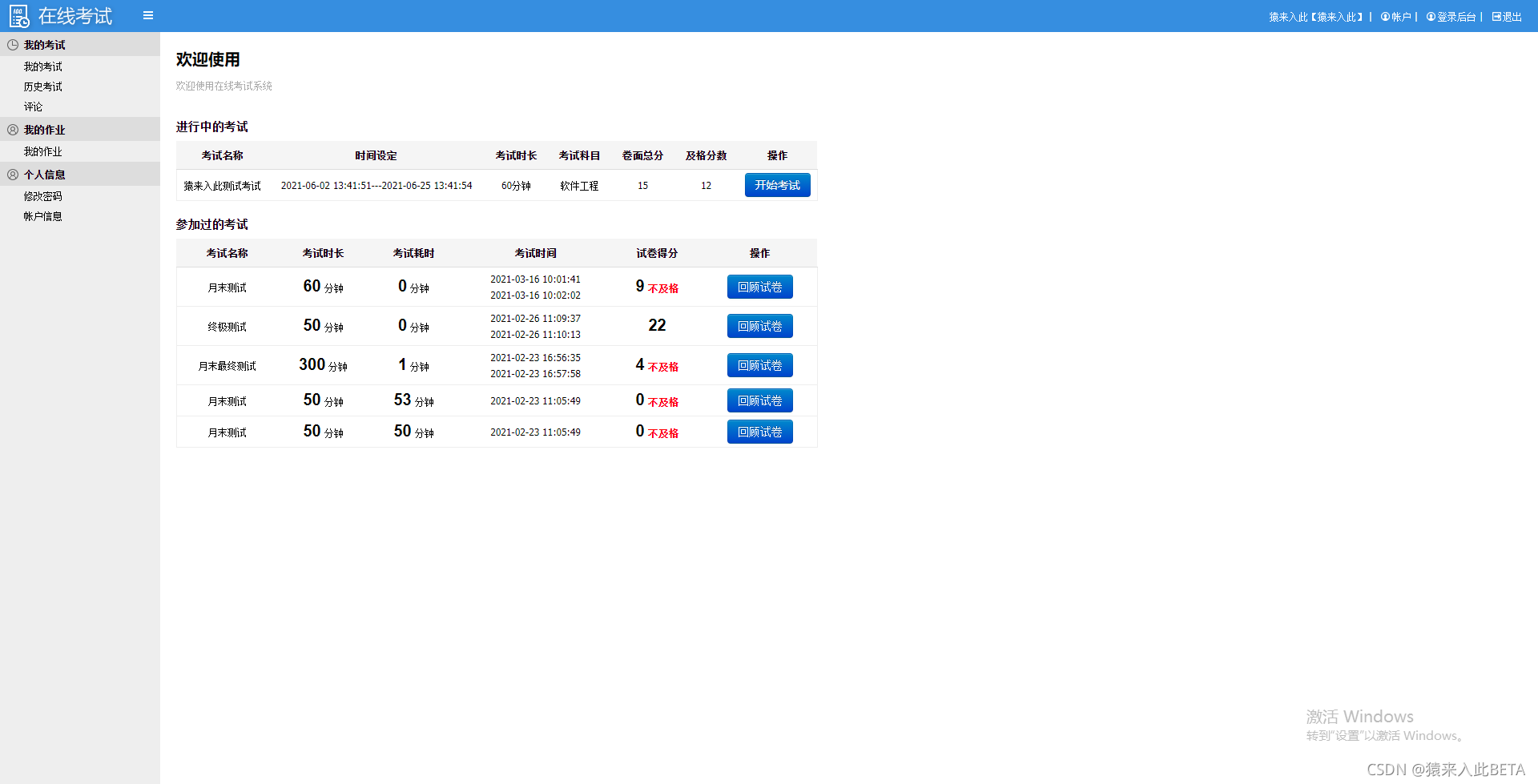Click the 欢迎使用 page heading
This screenshot has height=784, width=1538.
coord(208,59)
